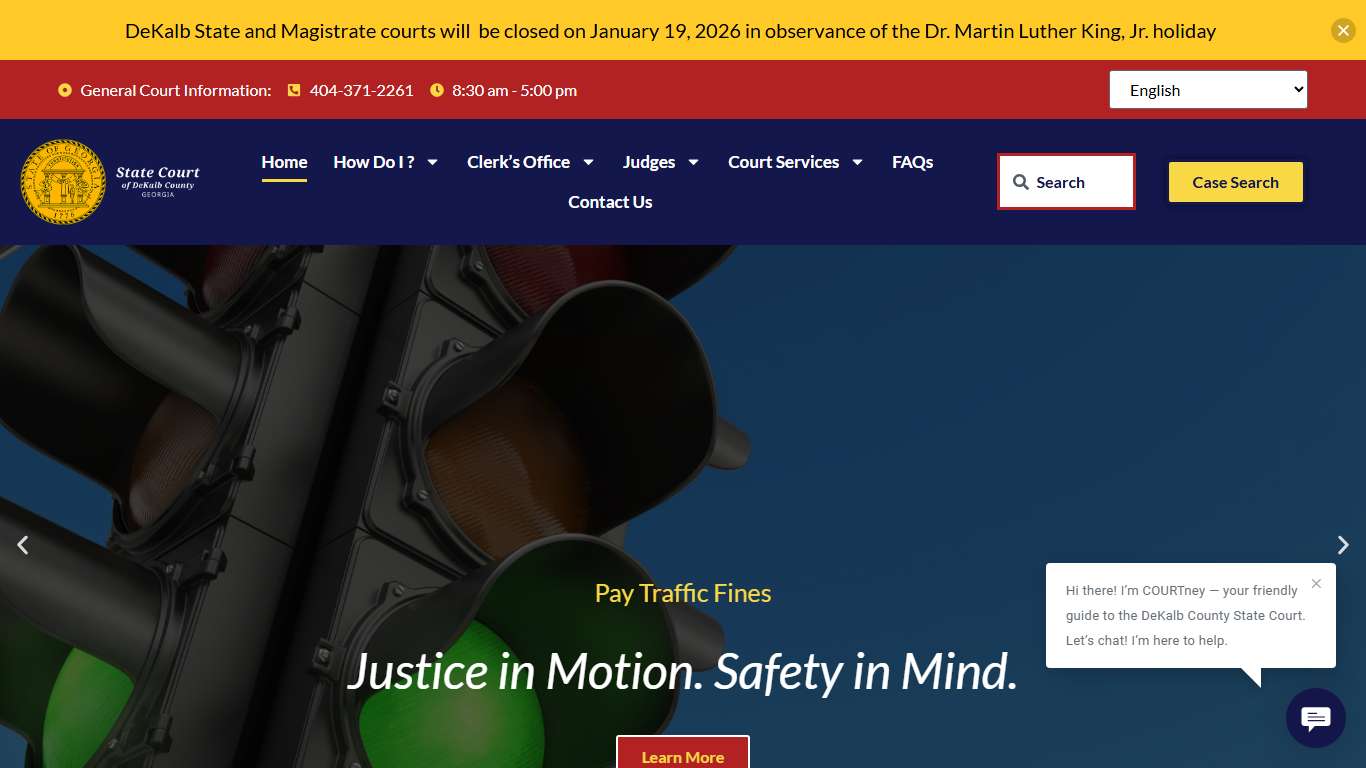Open the English language dropdown
The image size is (1366, 768).
click(1207, 90)
